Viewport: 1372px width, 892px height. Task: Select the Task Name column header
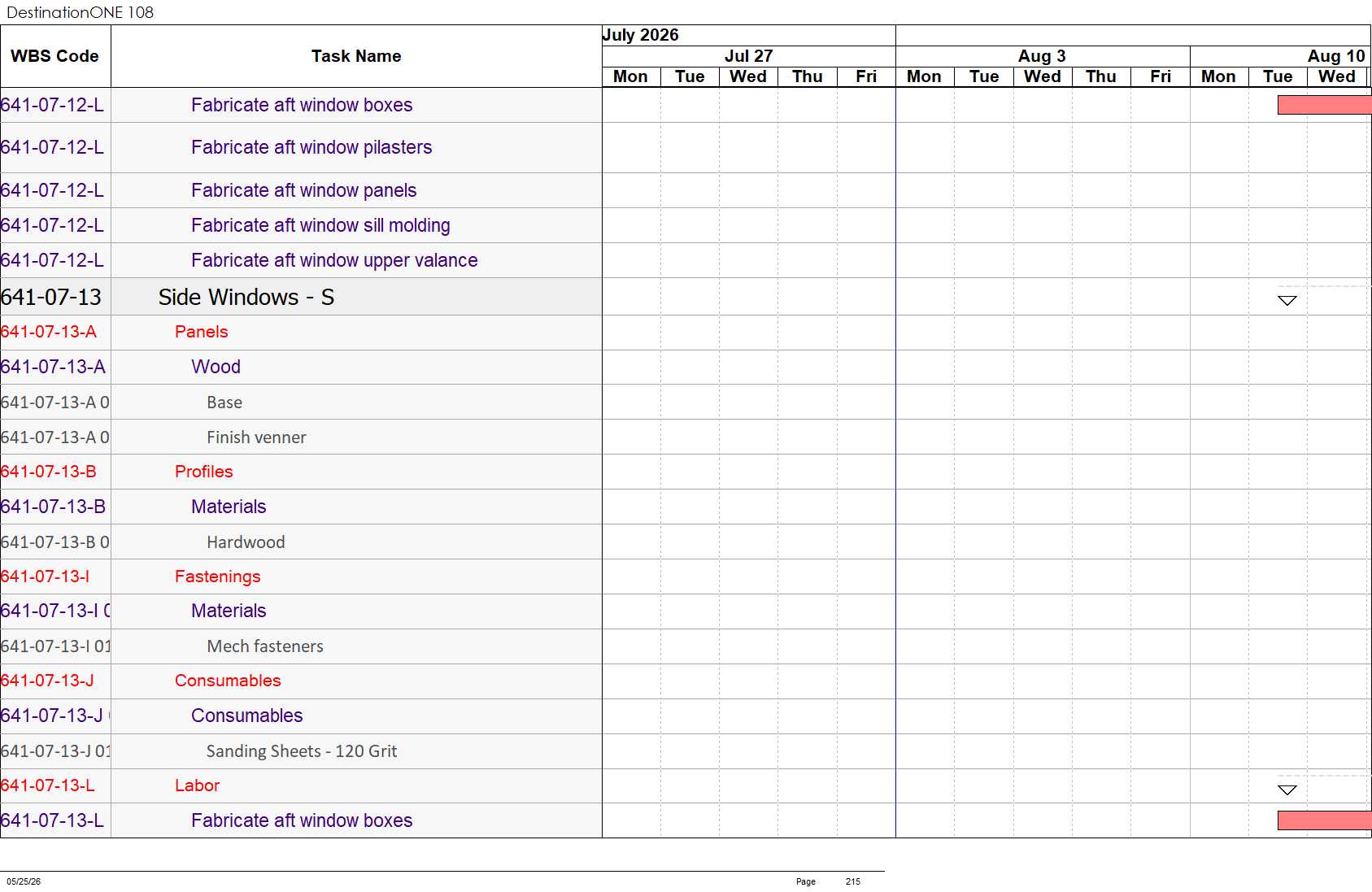coord(356,56)
